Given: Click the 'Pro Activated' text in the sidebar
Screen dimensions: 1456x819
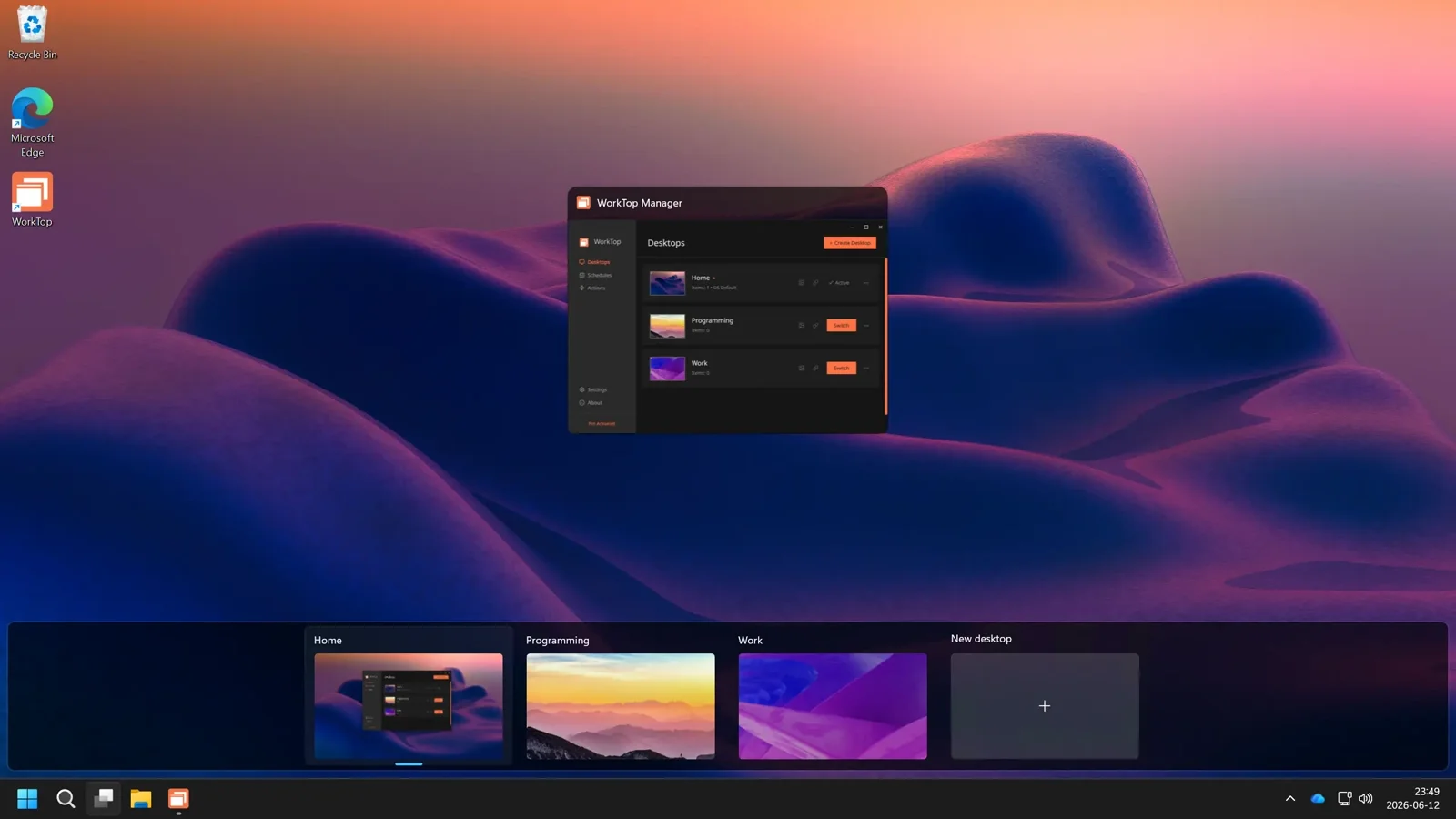Looking at the screenshot, I should (602, 424).
